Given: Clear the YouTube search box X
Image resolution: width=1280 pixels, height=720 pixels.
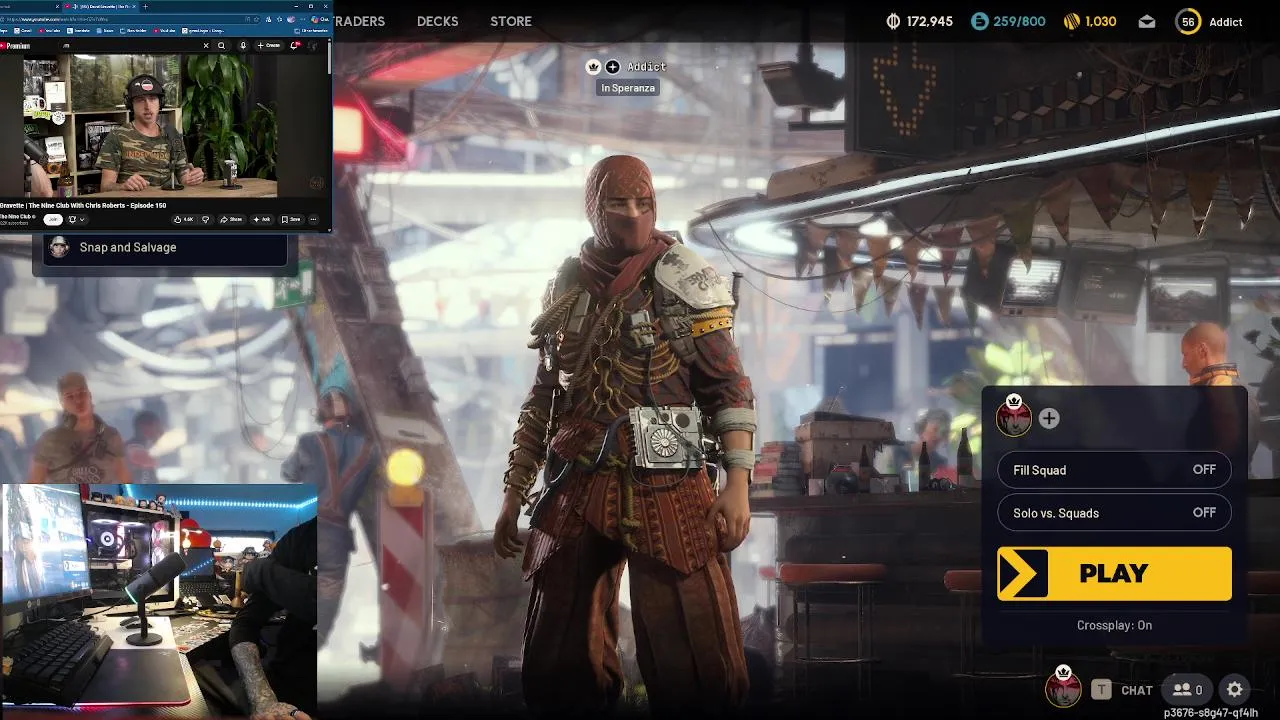Looking at the screenshot, I should click(x=206, y=45).
